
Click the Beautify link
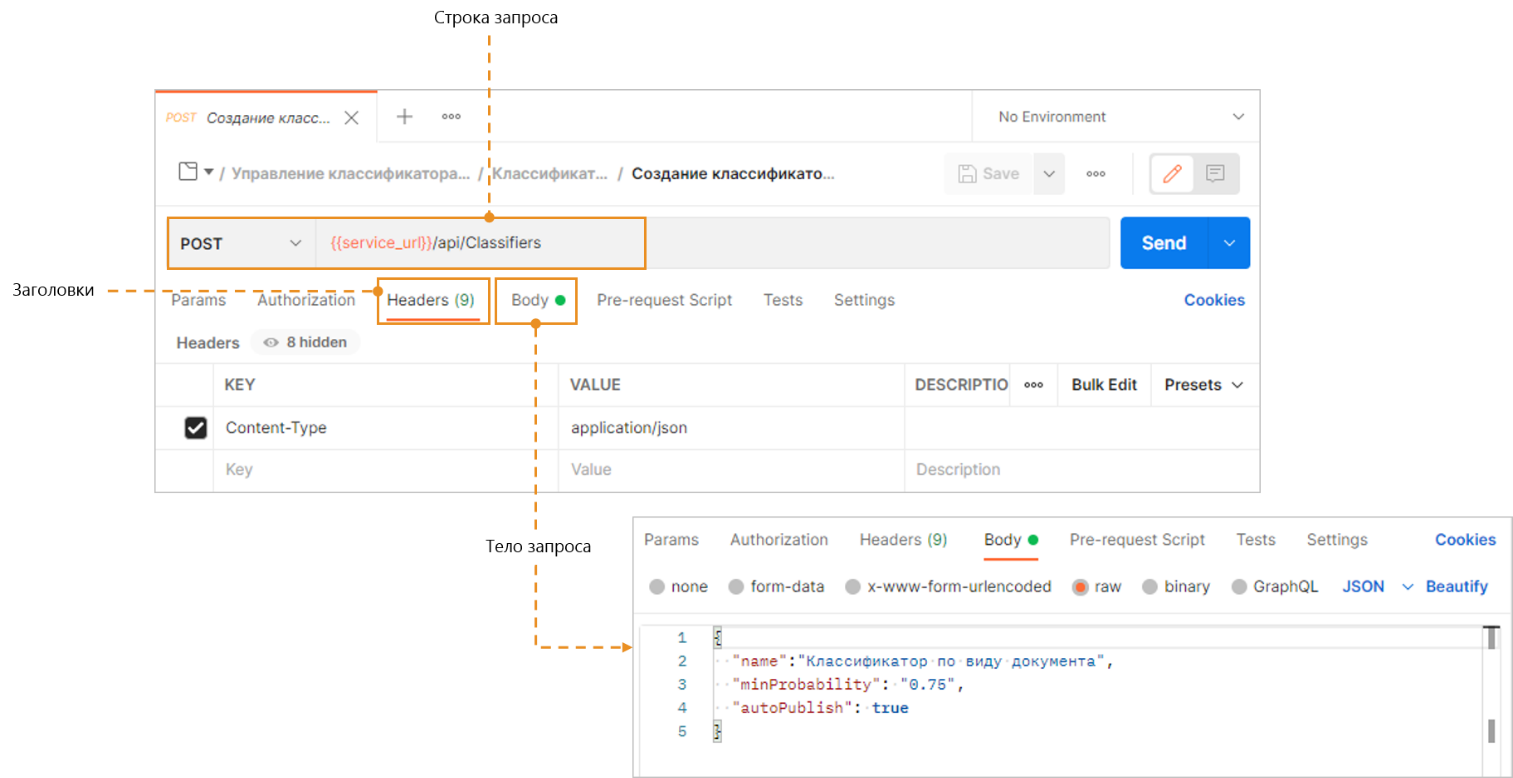point(1456,587)
